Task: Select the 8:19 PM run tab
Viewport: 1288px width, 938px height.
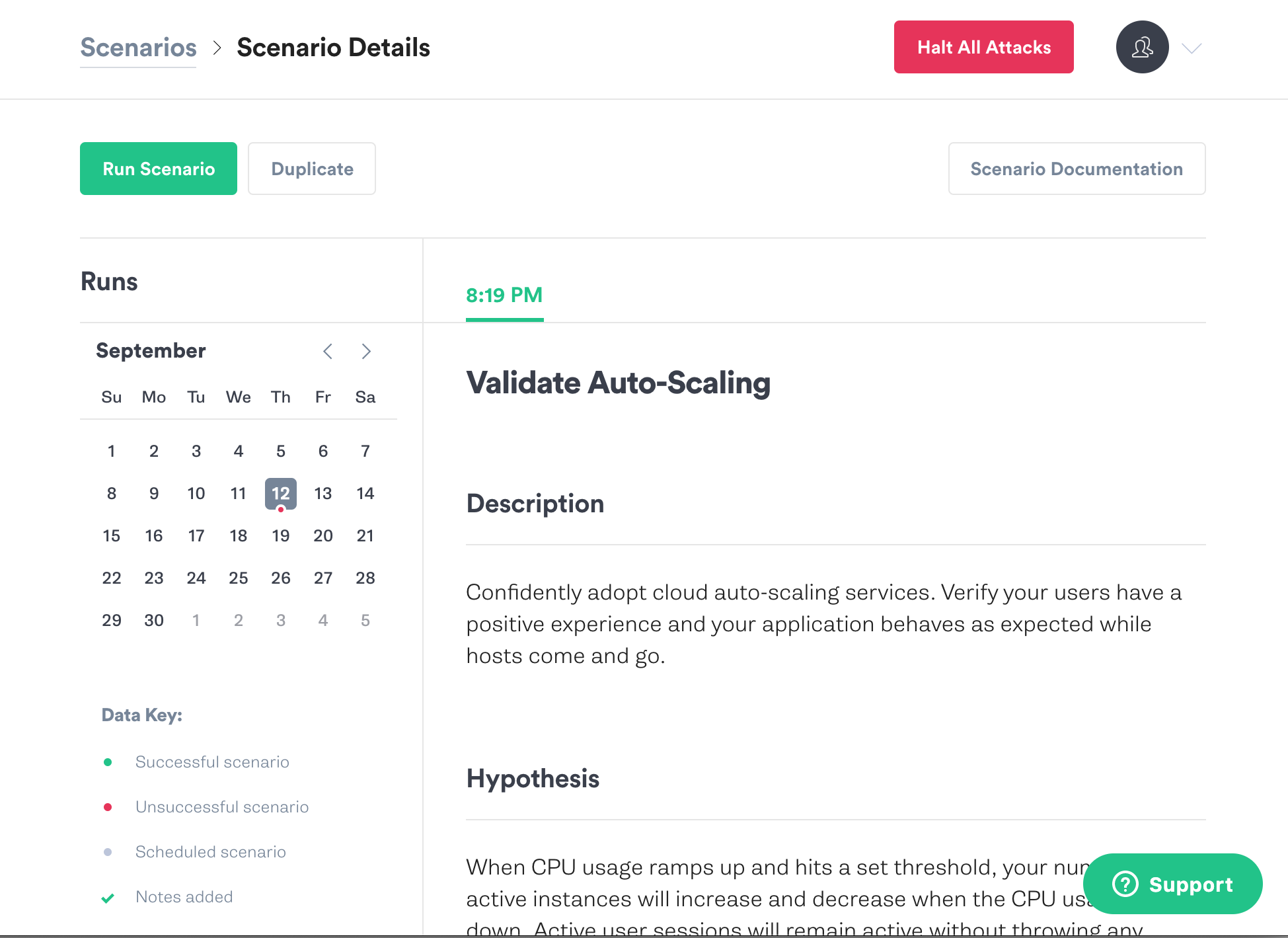Action: (x=504, y=295)
